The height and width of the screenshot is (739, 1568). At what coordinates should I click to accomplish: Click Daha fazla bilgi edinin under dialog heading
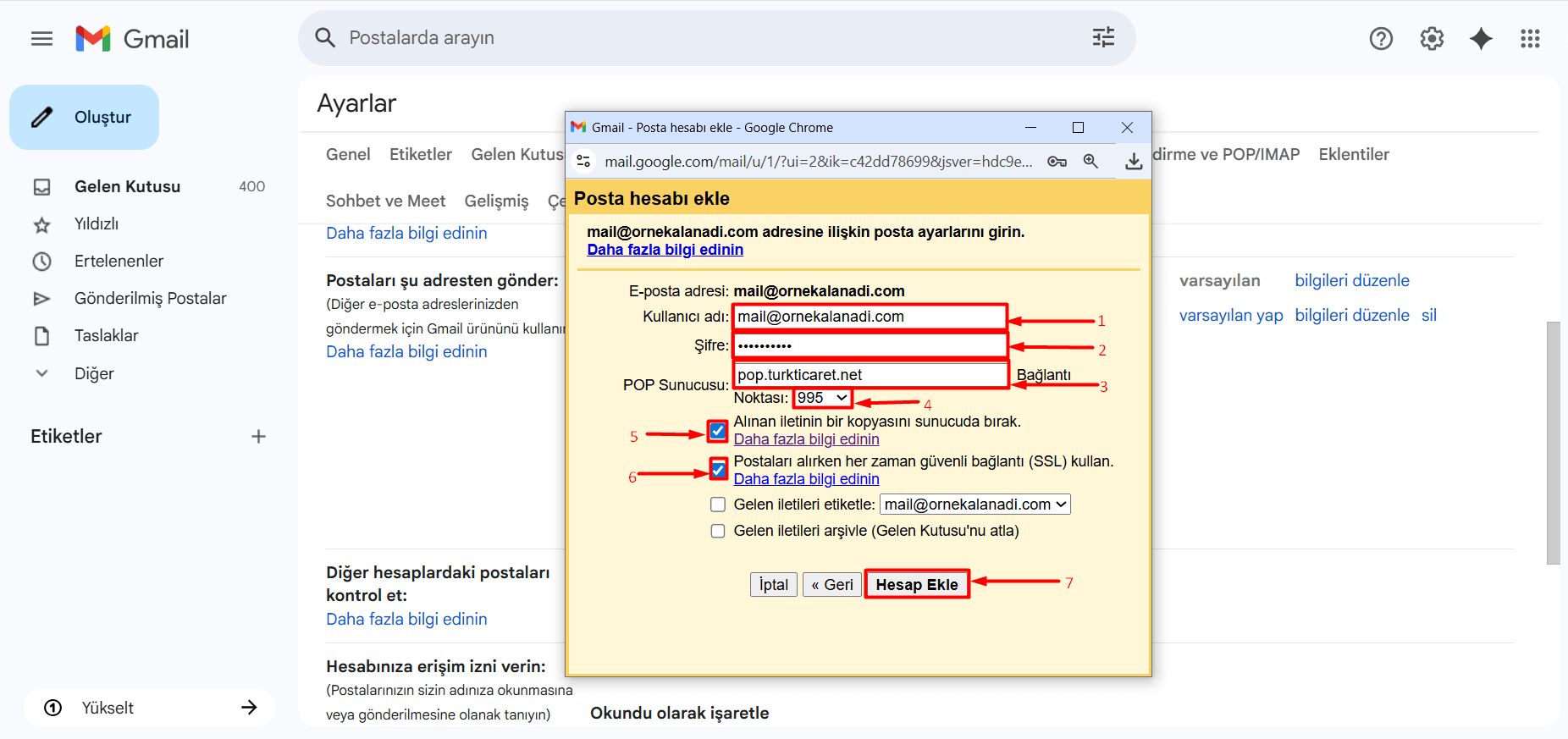(665, 250)
